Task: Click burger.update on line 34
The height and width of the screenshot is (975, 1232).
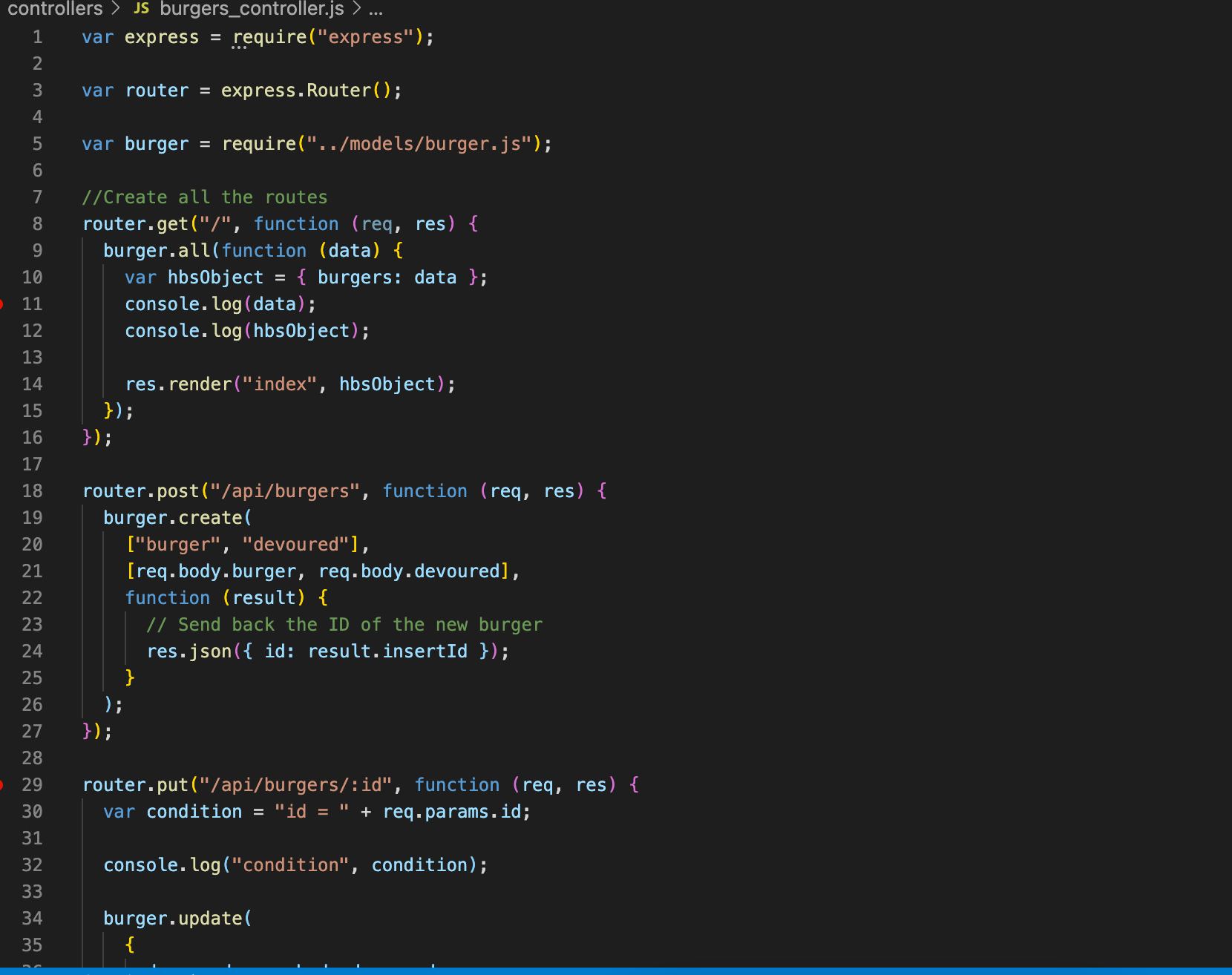Action: coord(173,919)
